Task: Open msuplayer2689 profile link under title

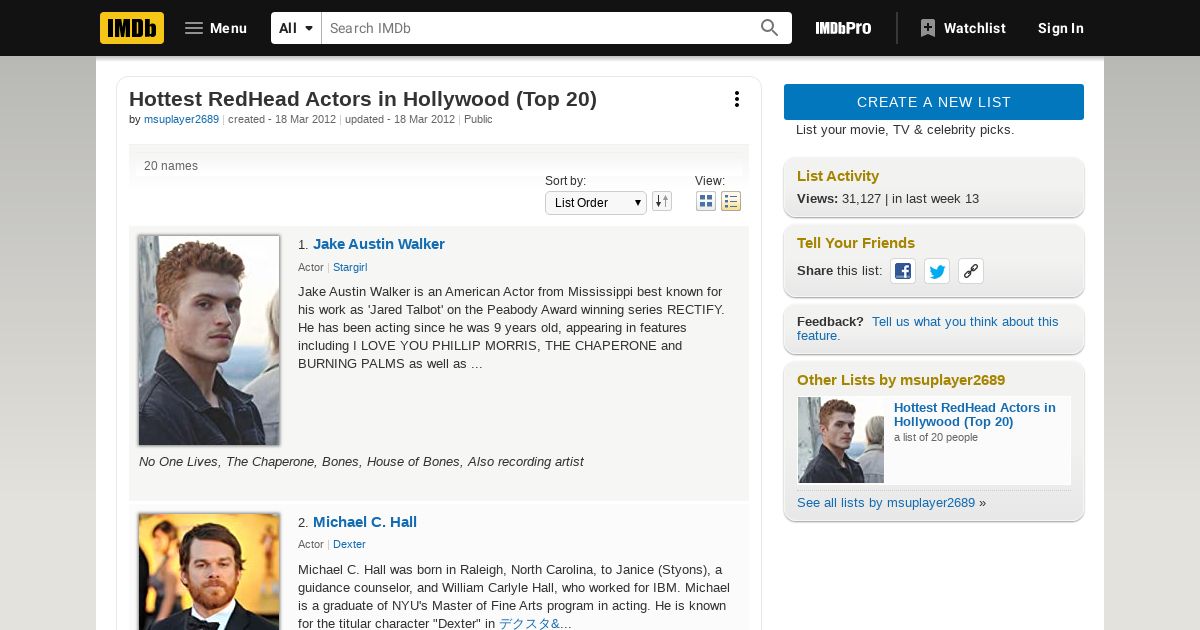Action: click(x=181, y=119)
